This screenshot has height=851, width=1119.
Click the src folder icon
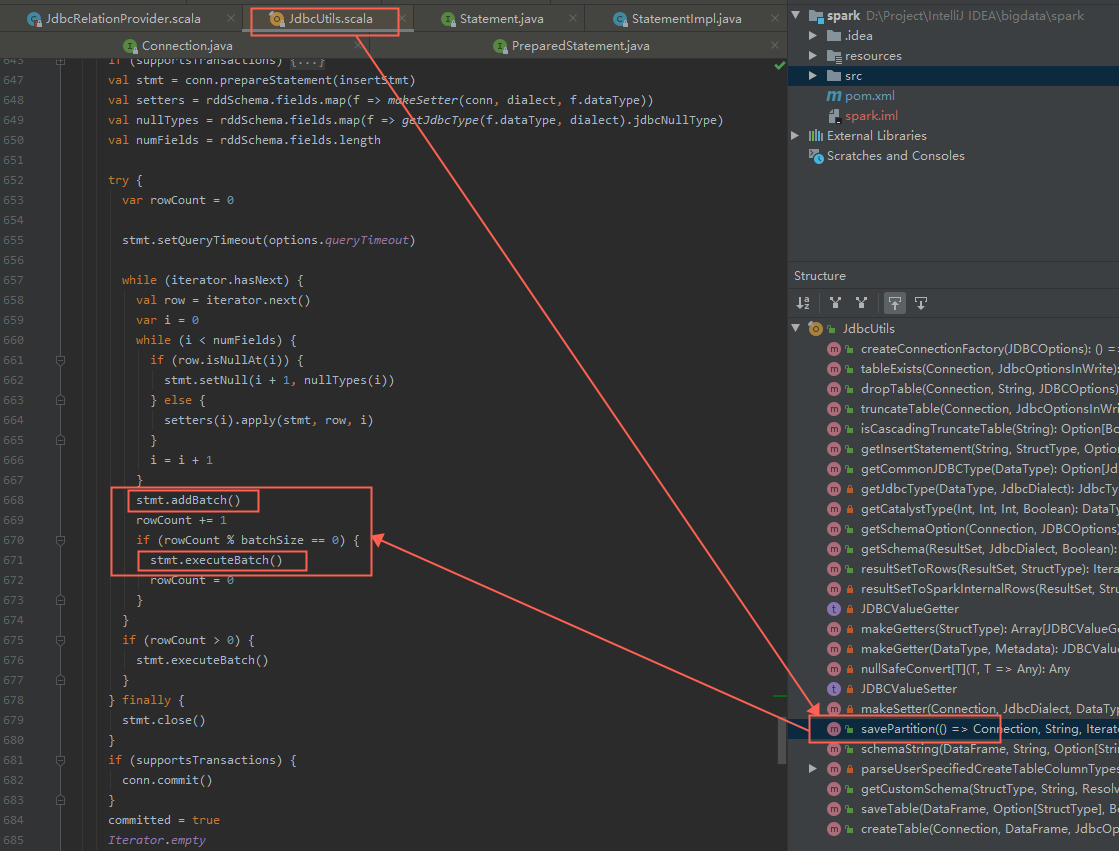[834, 76]
